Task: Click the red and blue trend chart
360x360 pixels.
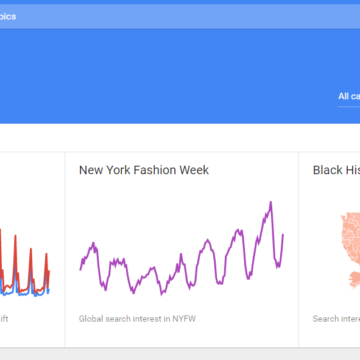Action: click(x=25, y=262)
